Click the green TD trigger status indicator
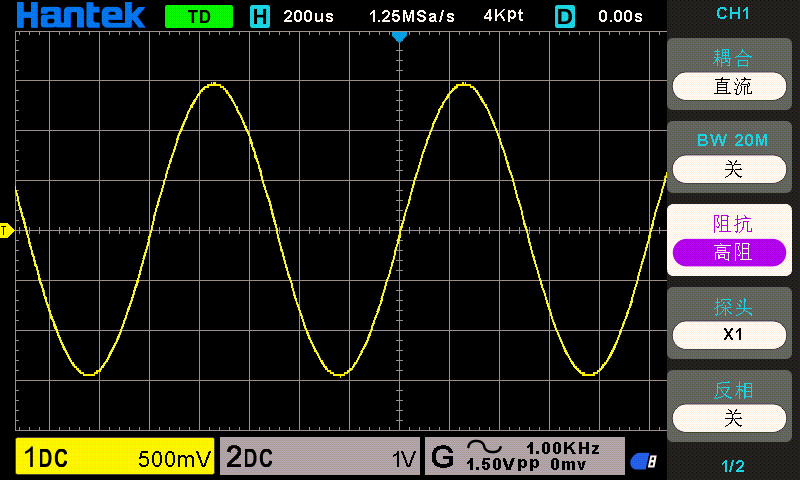The height and width of the screenshot is (480, 800). 198,16
